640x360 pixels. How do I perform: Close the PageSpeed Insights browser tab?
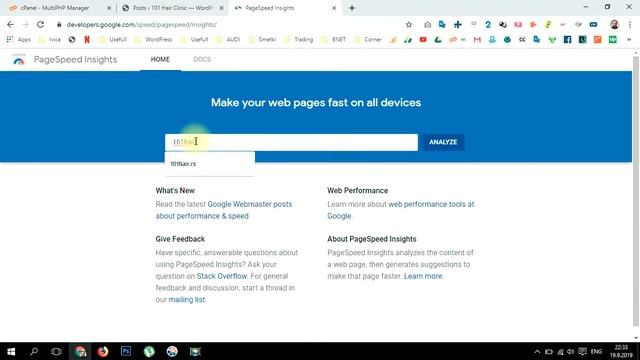333,8
